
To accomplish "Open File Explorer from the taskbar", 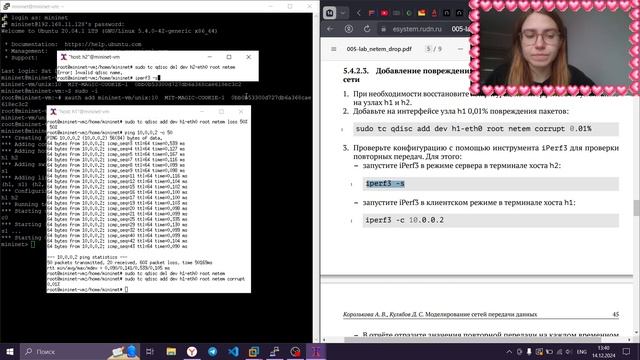I will point(171,351).
